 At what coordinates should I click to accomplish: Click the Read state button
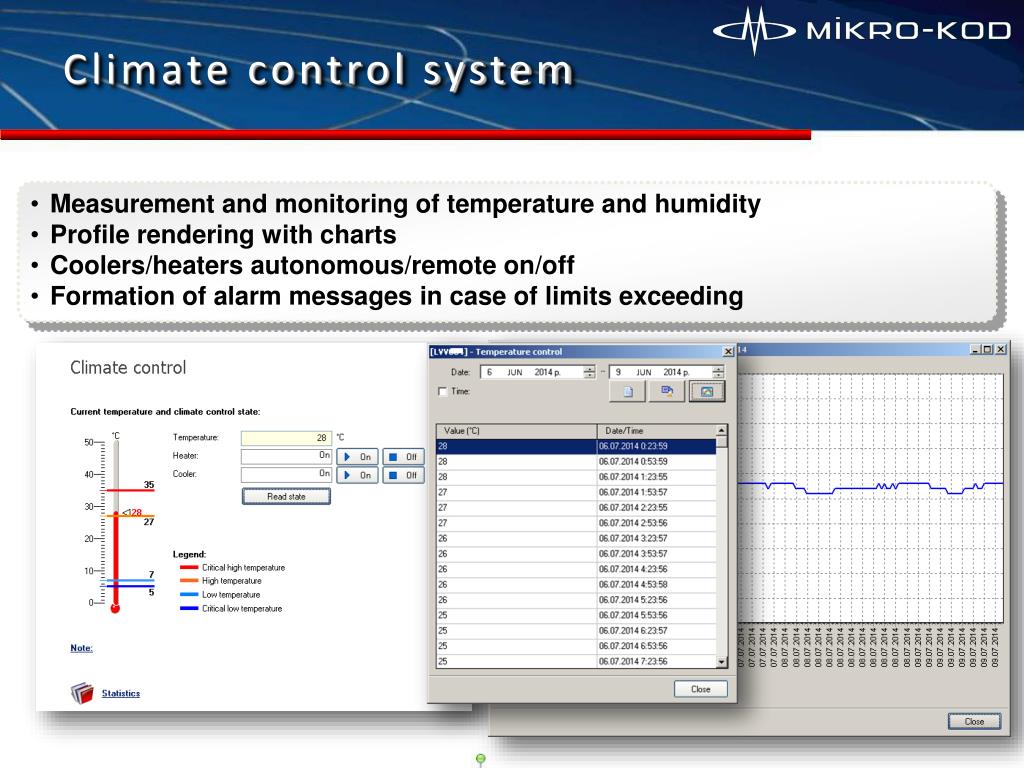(286, 496)
